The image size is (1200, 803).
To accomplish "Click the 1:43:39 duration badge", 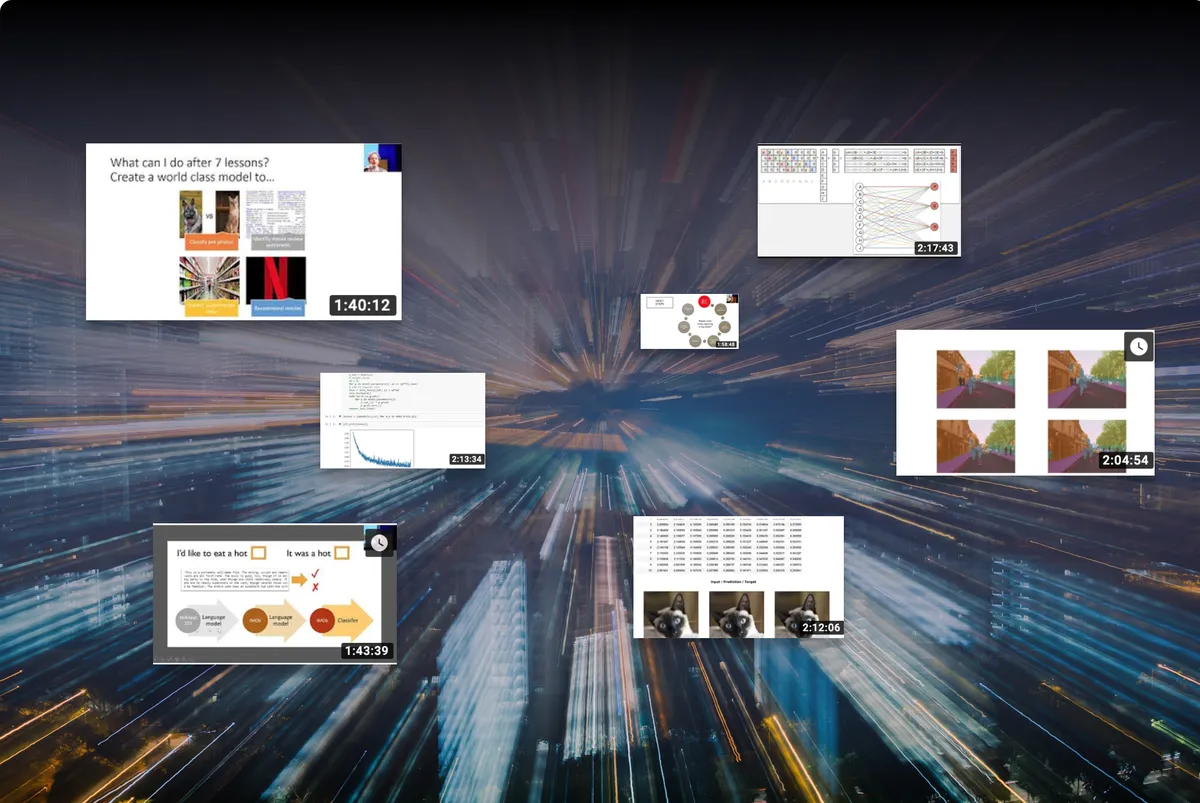I will (367, 650).
